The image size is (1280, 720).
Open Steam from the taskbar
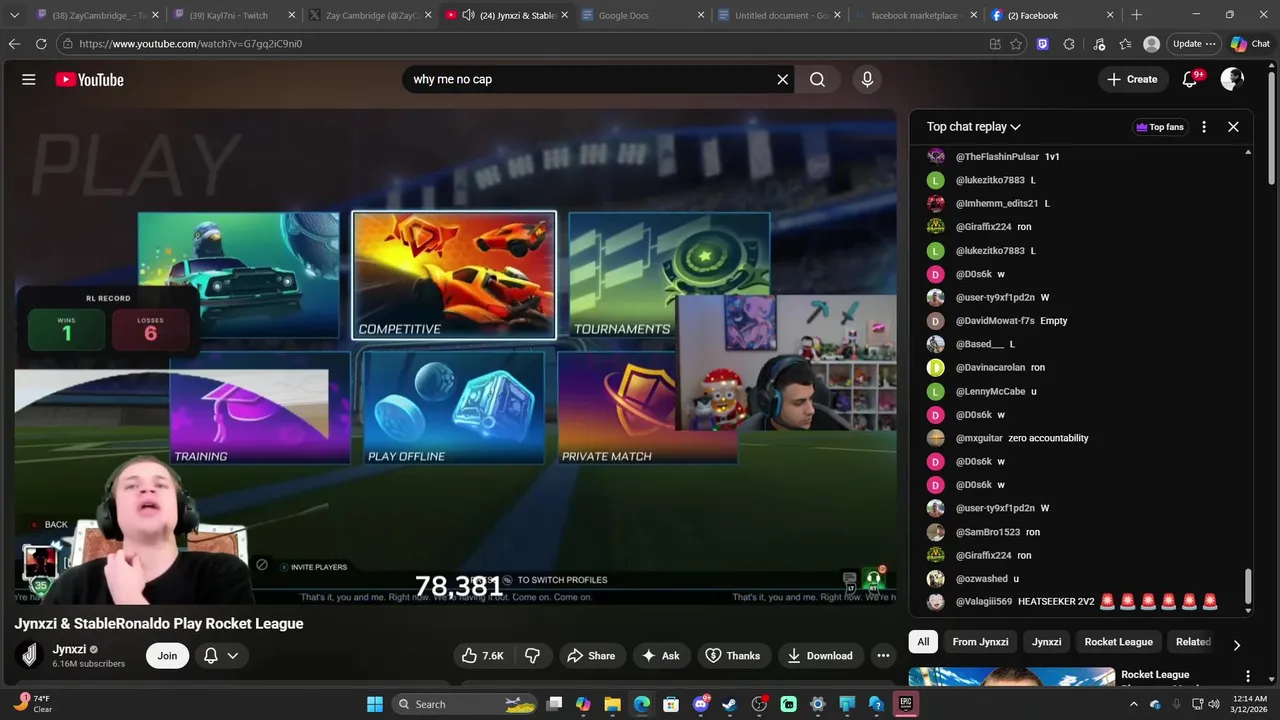coord(729,704)
